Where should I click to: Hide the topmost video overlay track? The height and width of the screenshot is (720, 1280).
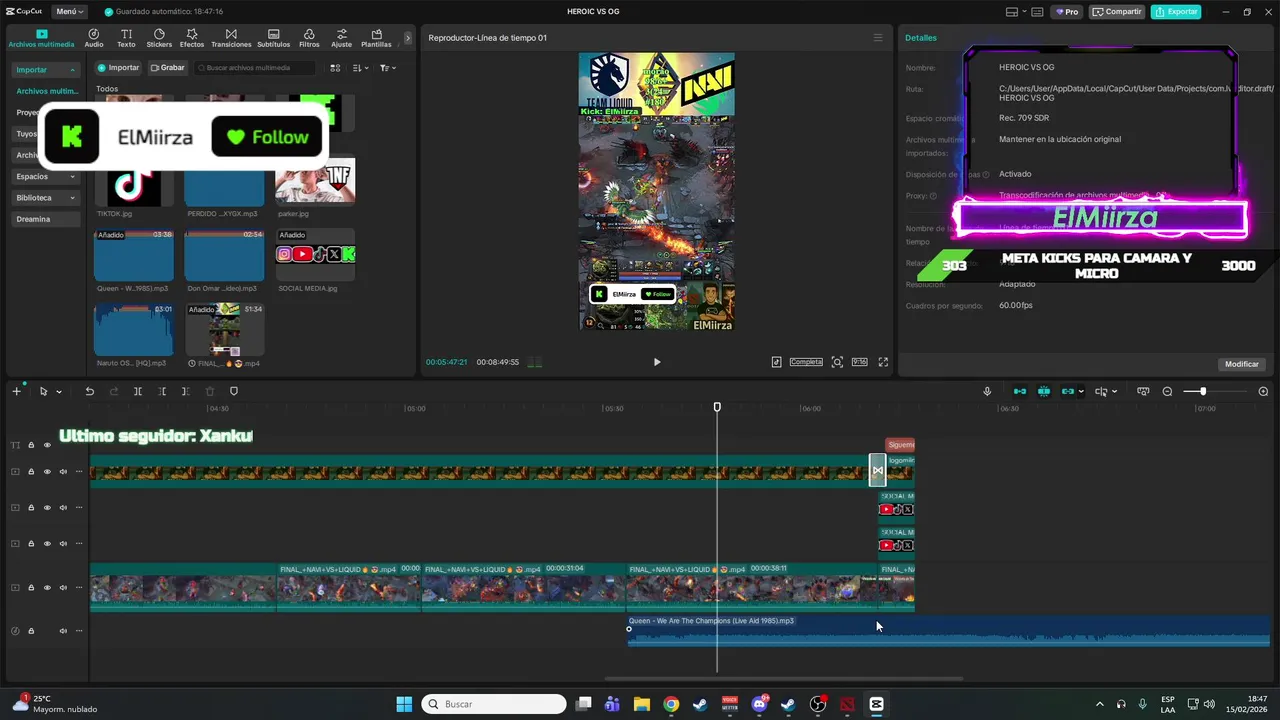[47, 472]
